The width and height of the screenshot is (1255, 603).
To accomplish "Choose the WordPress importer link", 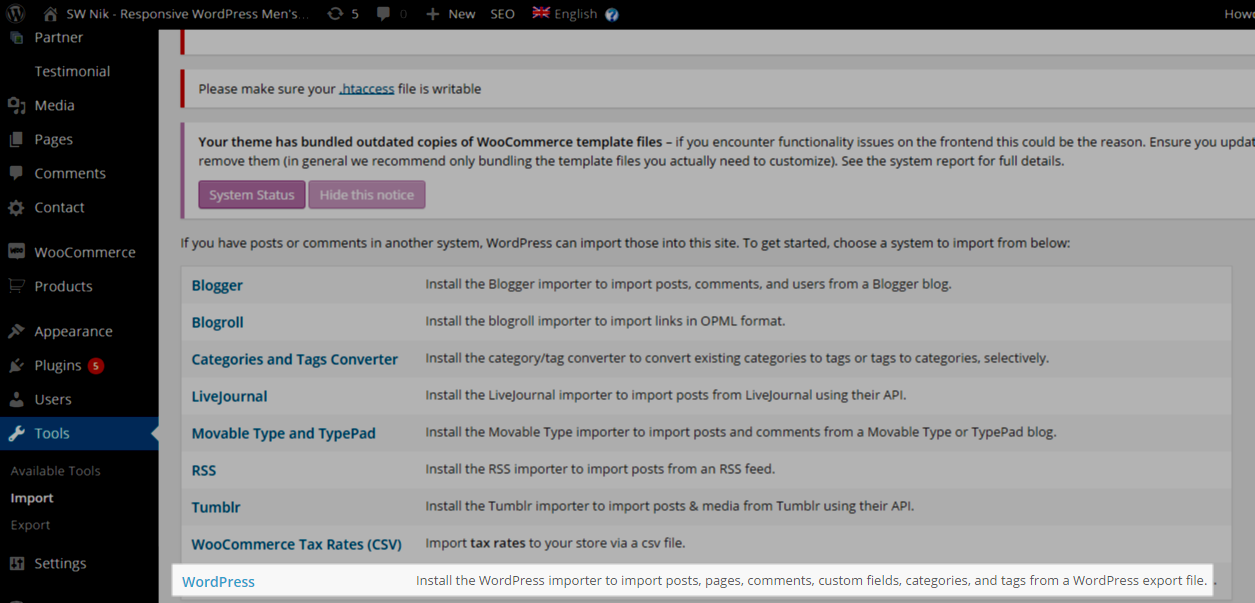I will 218,581.
